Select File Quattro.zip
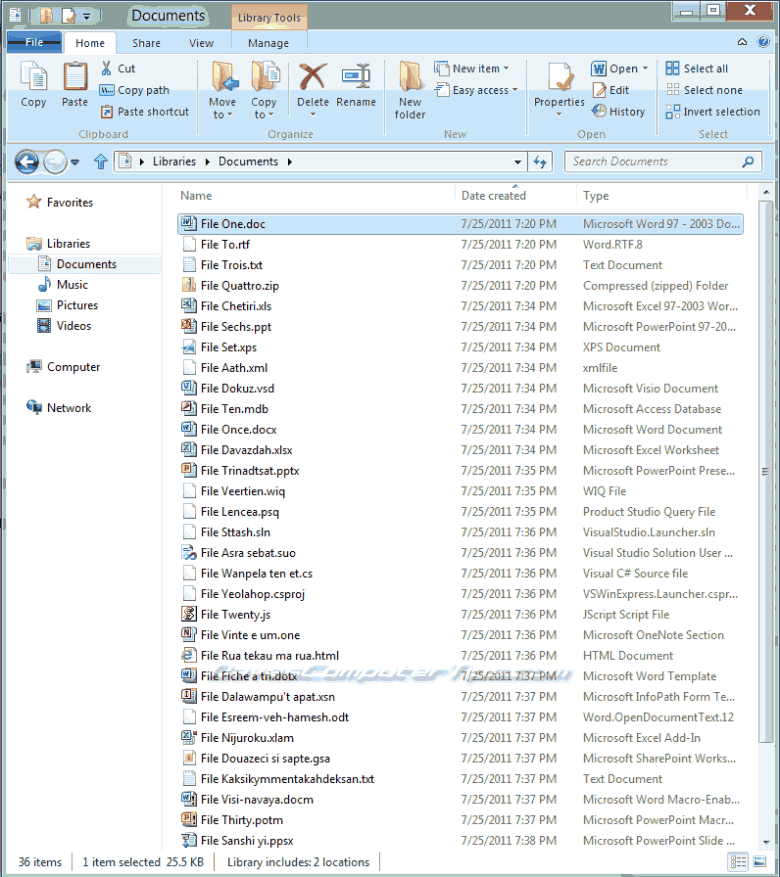Viewport: 780px width, 877px height. tap(460, 285)
